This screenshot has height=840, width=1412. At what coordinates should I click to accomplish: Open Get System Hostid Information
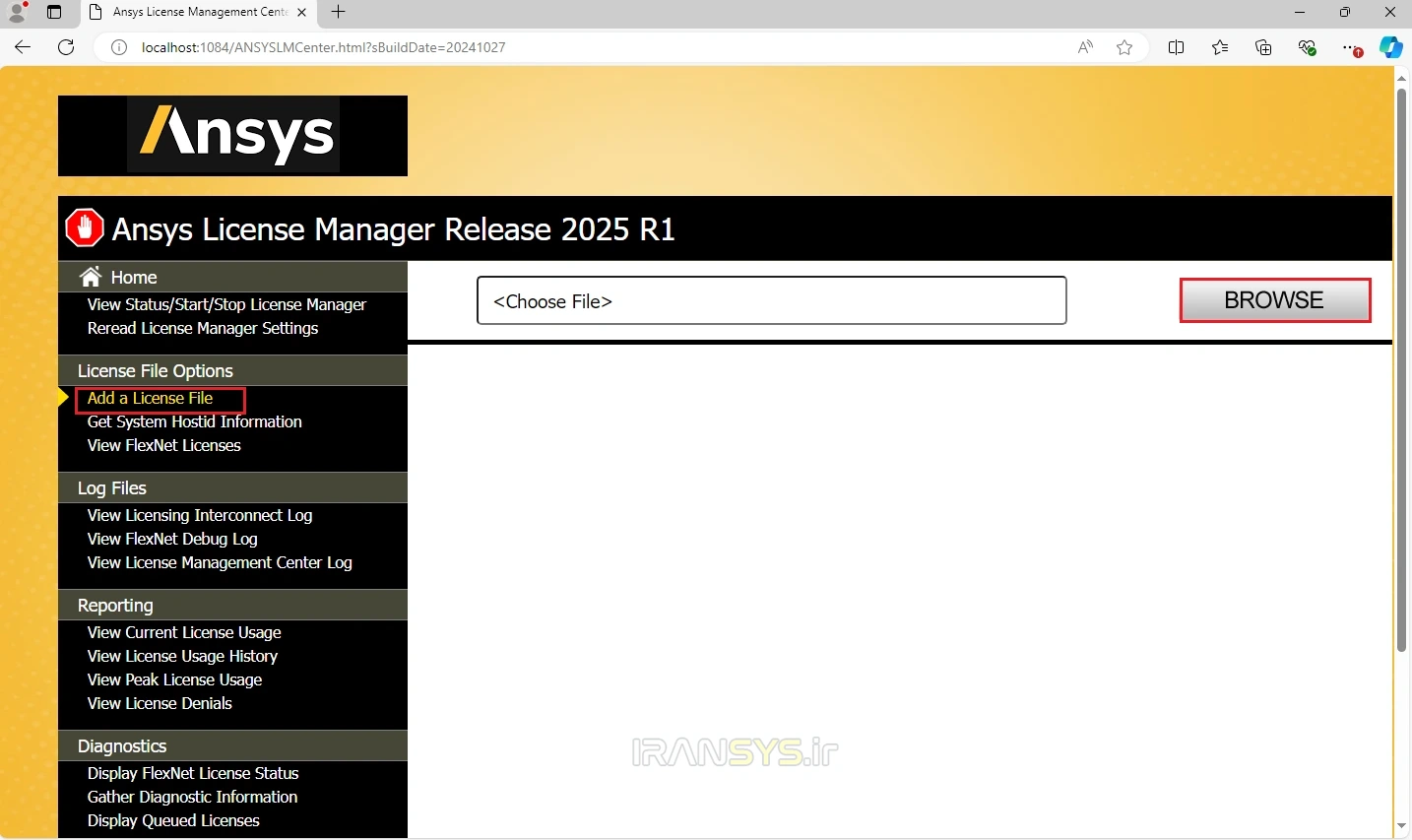tap(194, 421)
